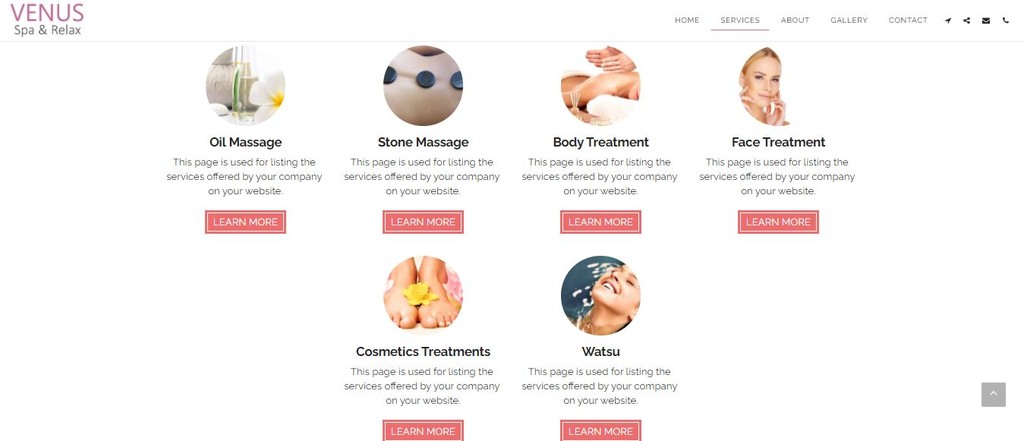Open the Home menu item
This screenshot has height=441, width=1024.
coord(687,20)
